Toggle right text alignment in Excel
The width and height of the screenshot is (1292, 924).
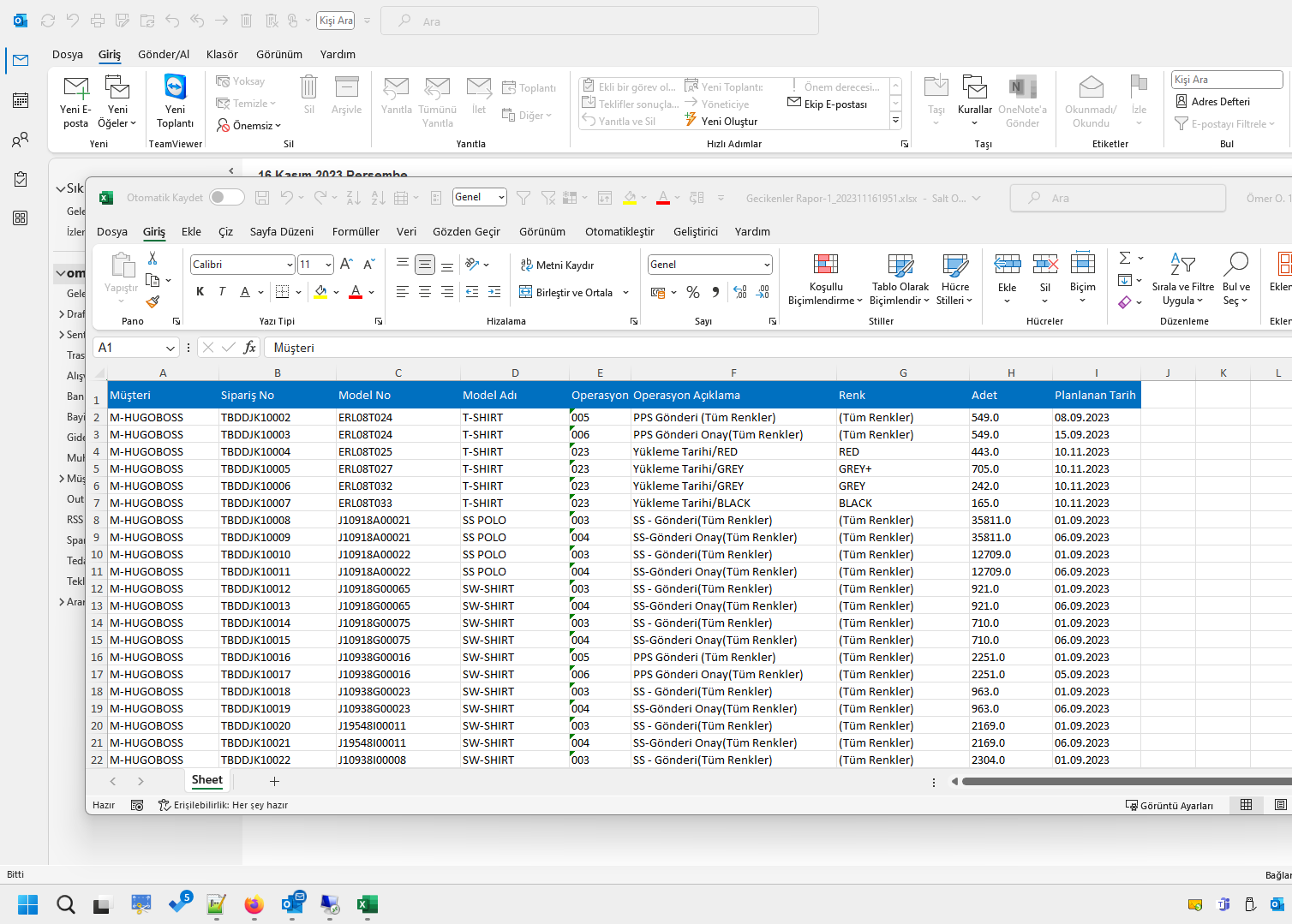click(447, 292)
